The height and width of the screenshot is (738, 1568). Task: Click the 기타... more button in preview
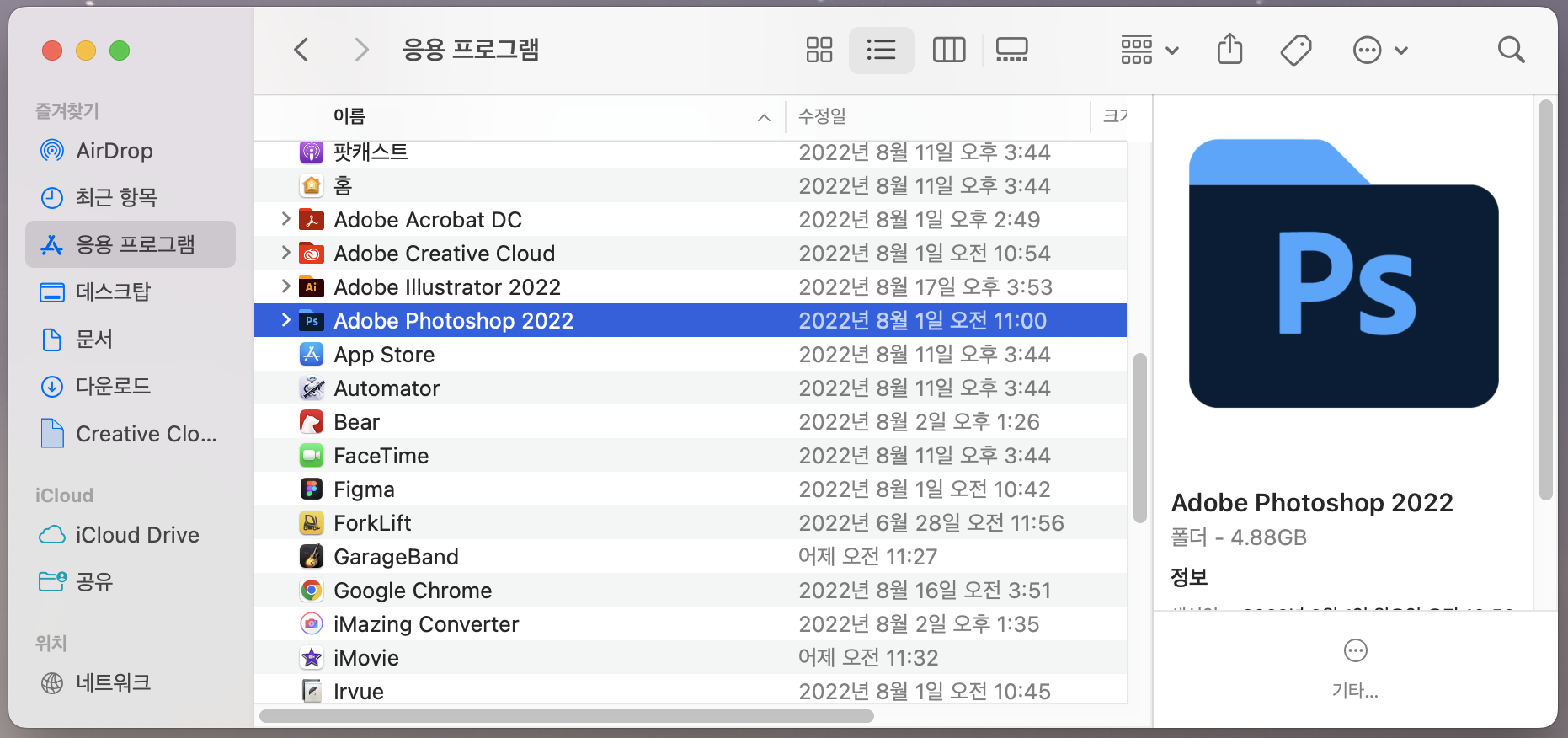1355,669
